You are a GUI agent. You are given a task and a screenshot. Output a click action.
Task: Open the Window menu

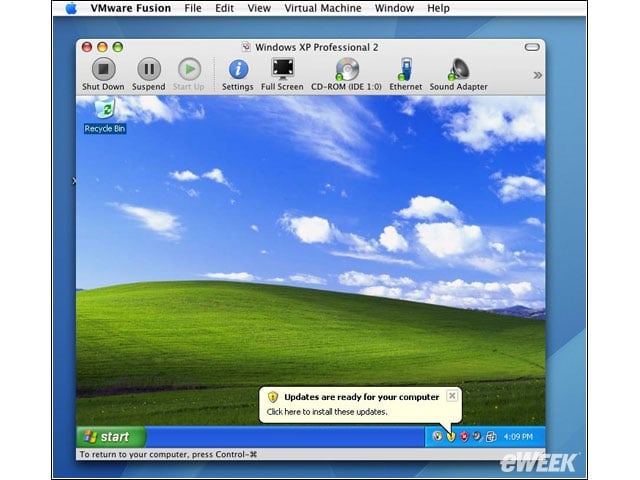(394, 8)
